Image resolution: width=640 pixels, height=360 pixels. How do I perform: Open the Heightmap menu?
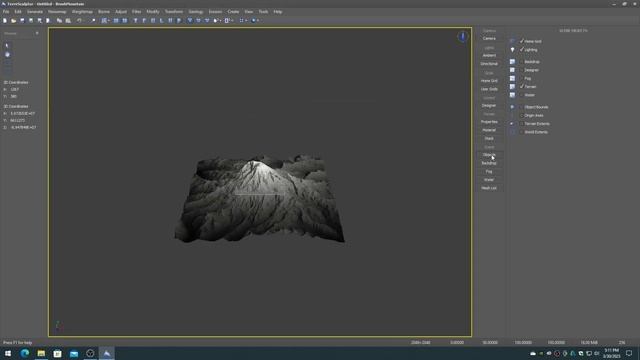(x=57, y=12)
